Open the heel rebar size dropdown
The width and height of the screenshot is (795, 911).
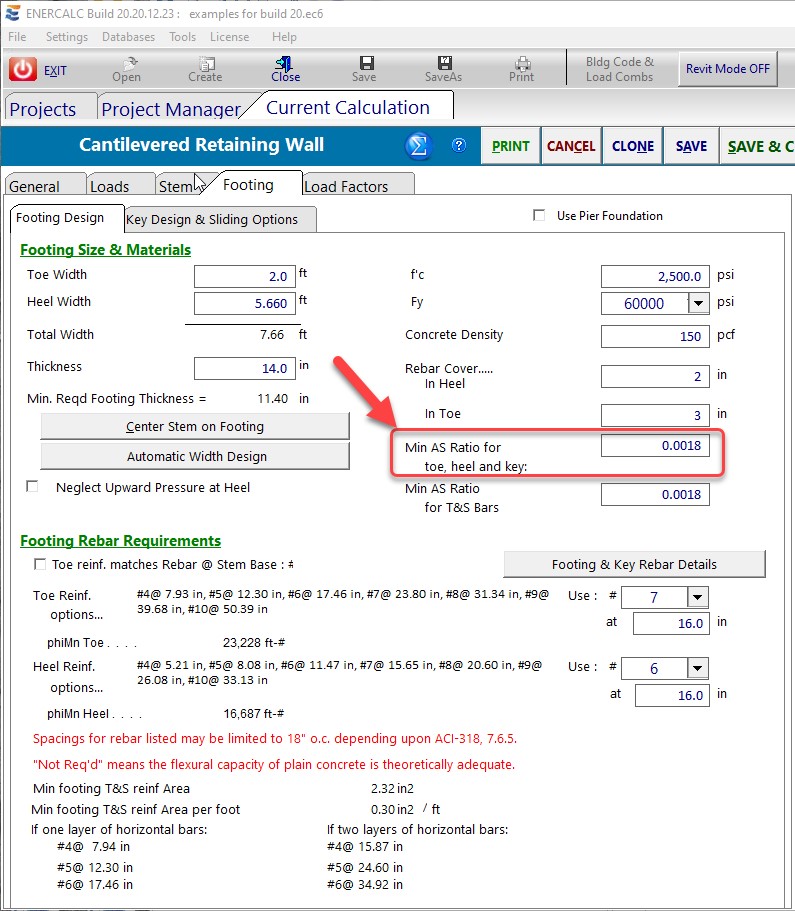coord(697,669)
